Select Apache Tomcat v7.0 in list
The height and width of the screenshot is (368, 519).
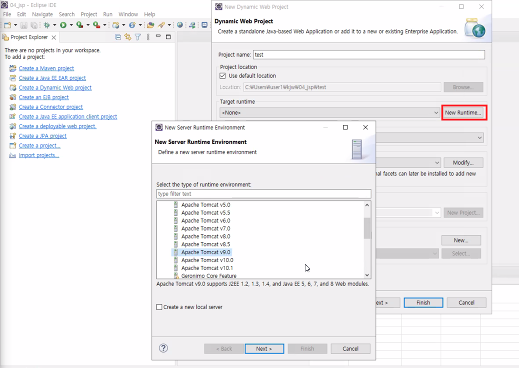pos(206,229)
